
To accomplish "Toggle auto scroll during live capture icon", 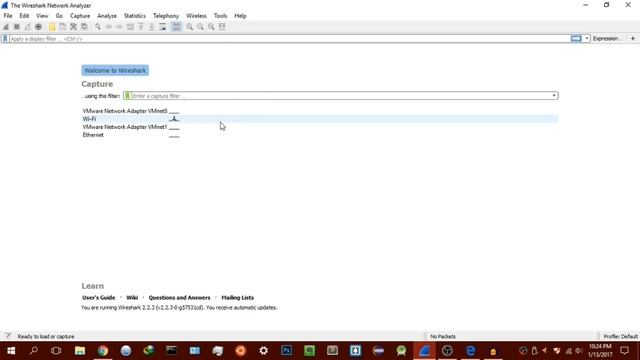I will point(162,27).
